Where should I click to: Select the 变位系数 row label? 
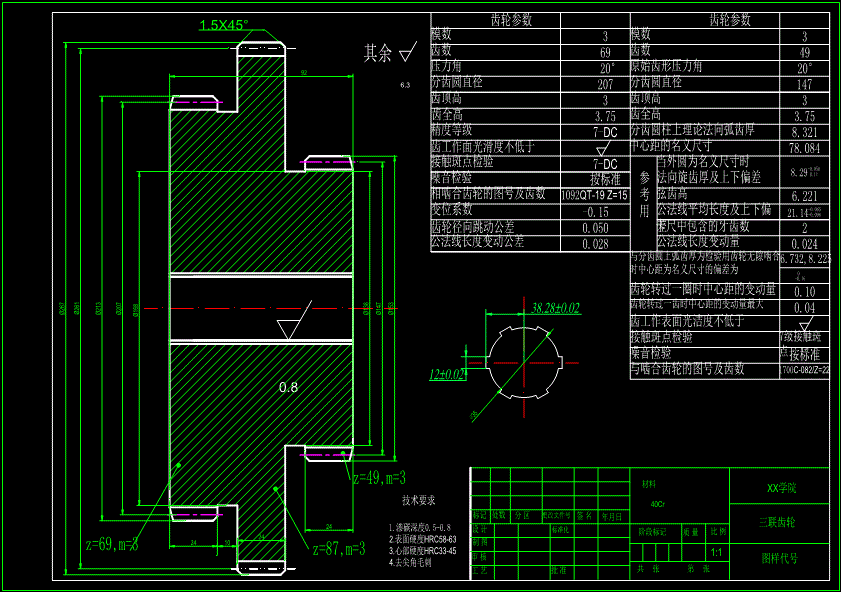452,210
